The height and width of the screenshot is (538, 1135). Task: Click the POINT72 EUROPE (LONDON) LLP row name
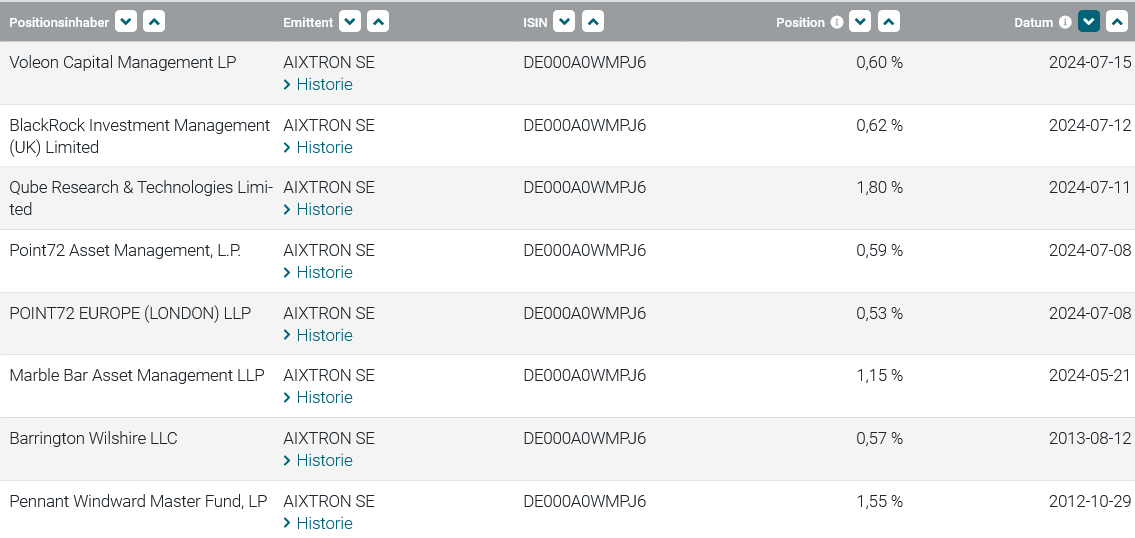130,314
